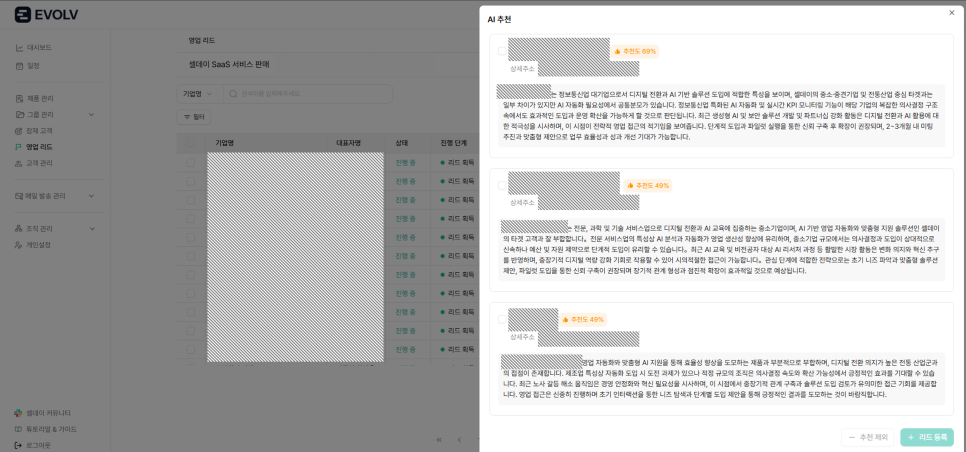The width and height of the screenshot is (966, 452).
Task: Click the 영업 리드 flag icon
Action: [19, 147]
